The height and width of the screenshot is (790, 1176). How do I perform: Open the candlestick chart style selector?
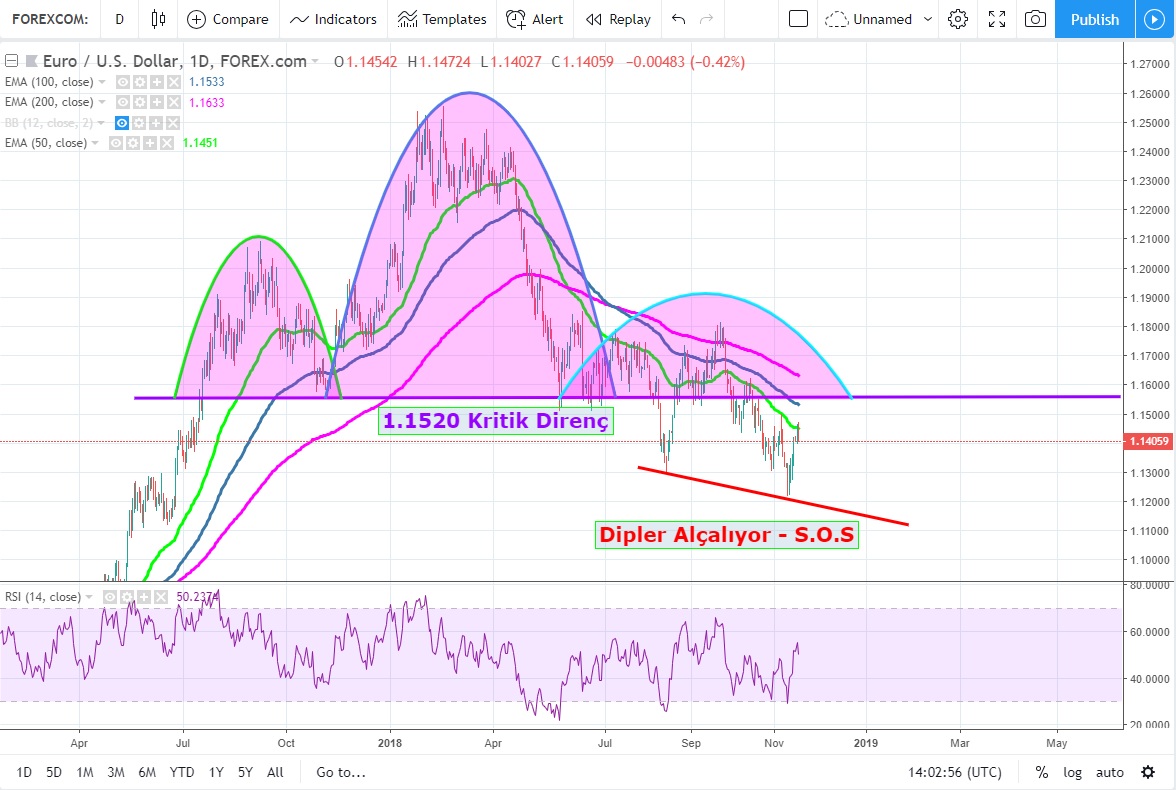tap(158, 19)
